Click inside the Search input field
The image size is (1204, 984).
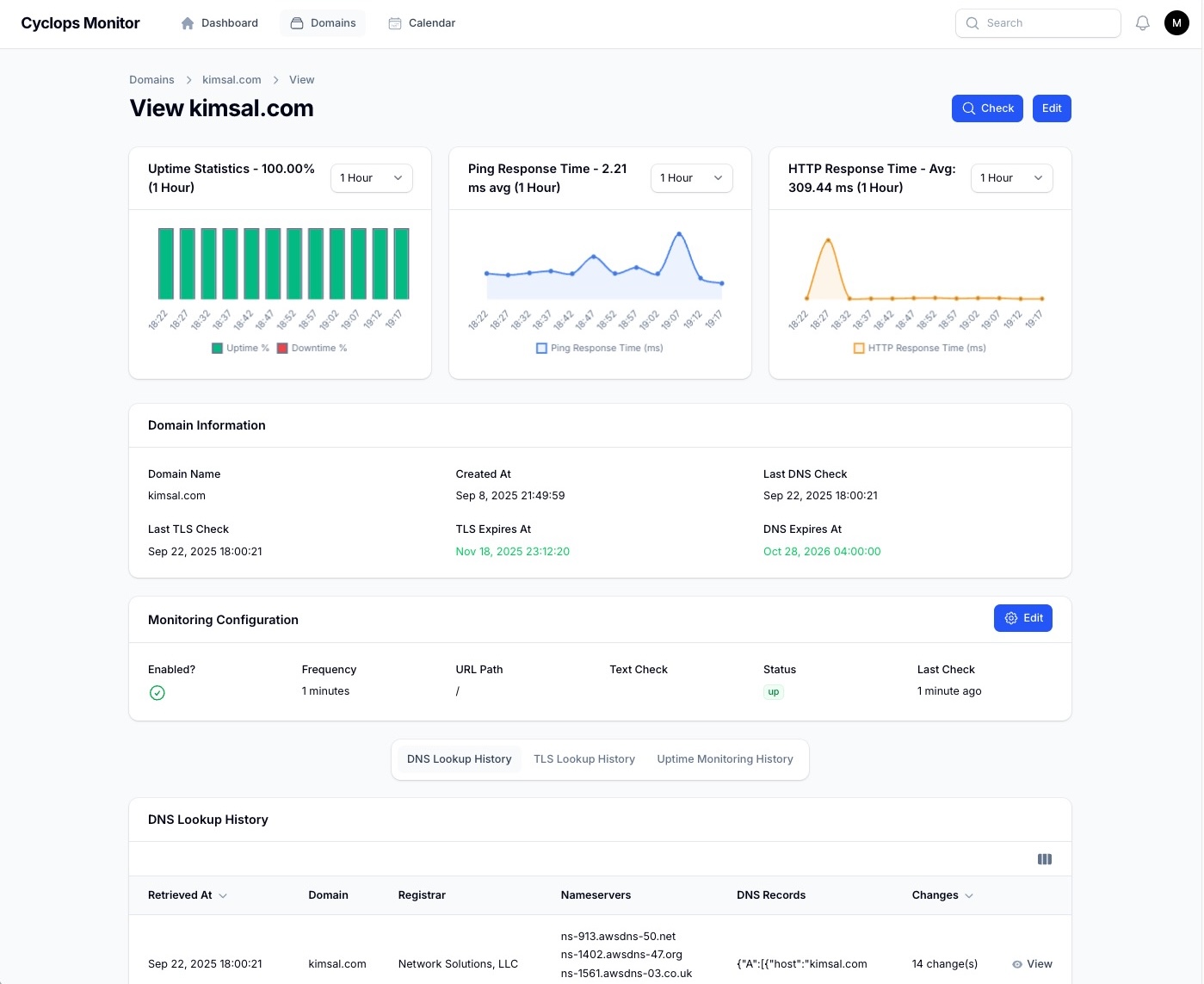point(1037,23)
